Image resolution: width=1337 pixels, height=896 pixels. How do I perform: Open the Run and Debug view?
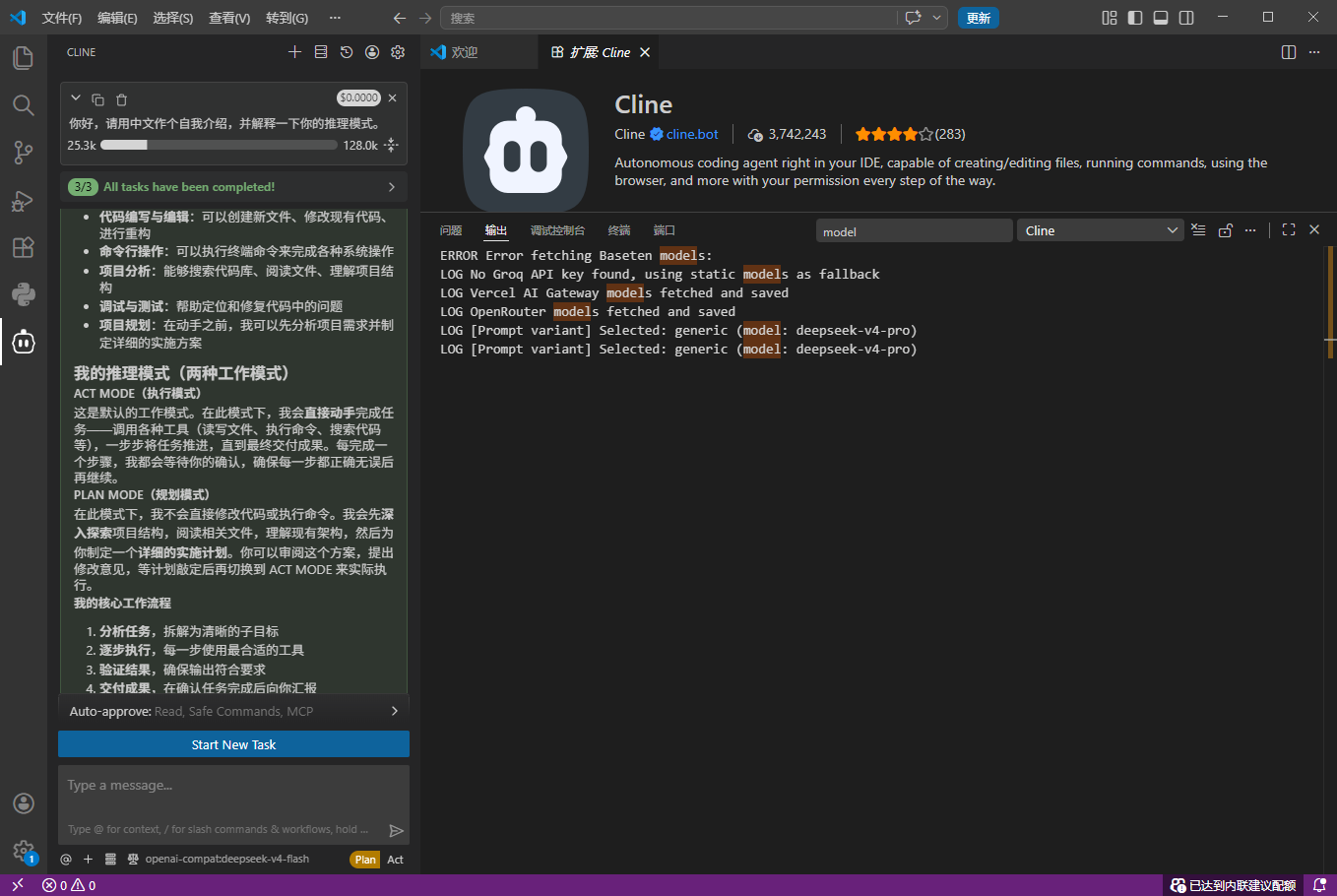pos(24,200)
